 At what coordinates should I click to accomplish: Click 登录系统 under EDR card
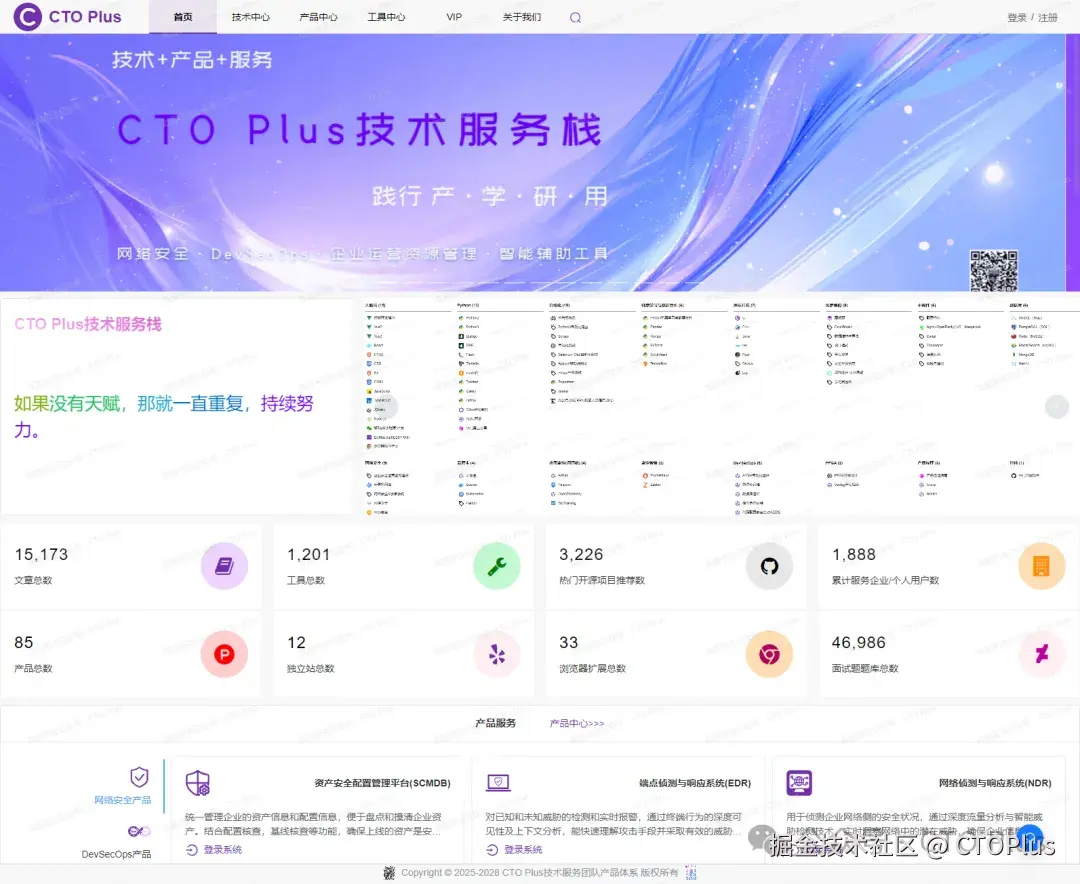click(523, 850)
